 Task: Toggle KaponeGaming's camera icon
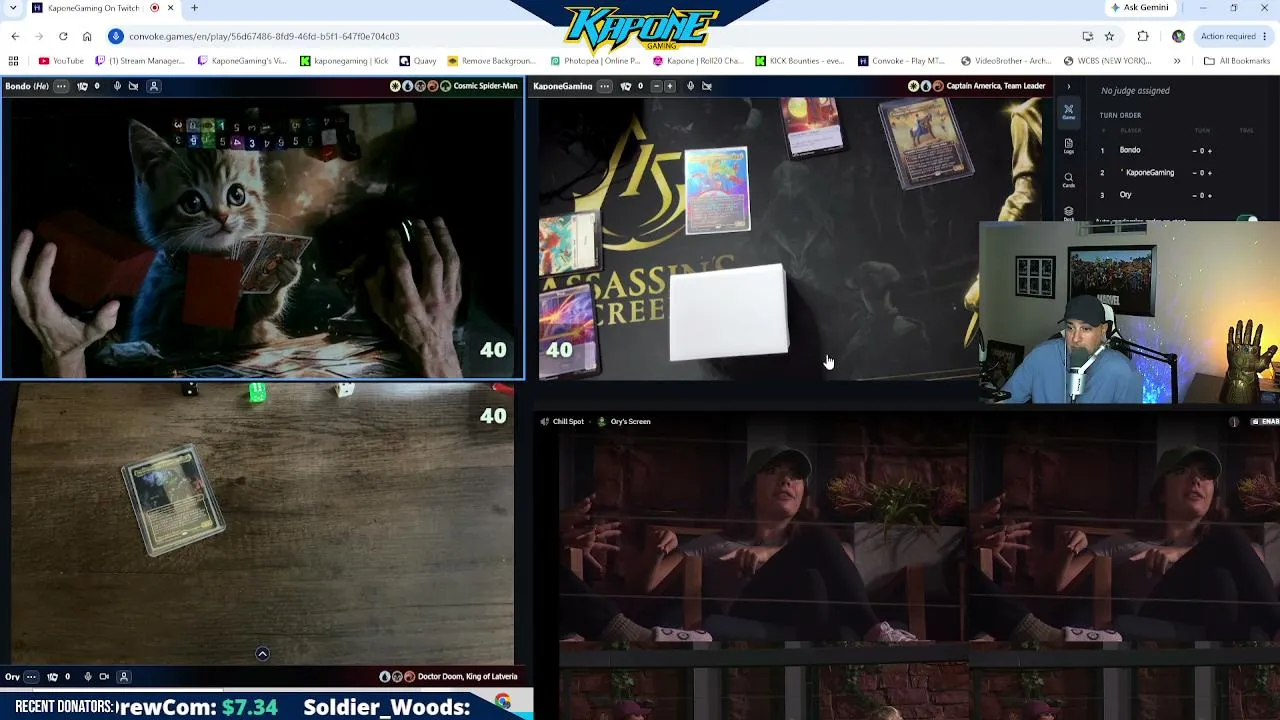click(x=706, y=86)
